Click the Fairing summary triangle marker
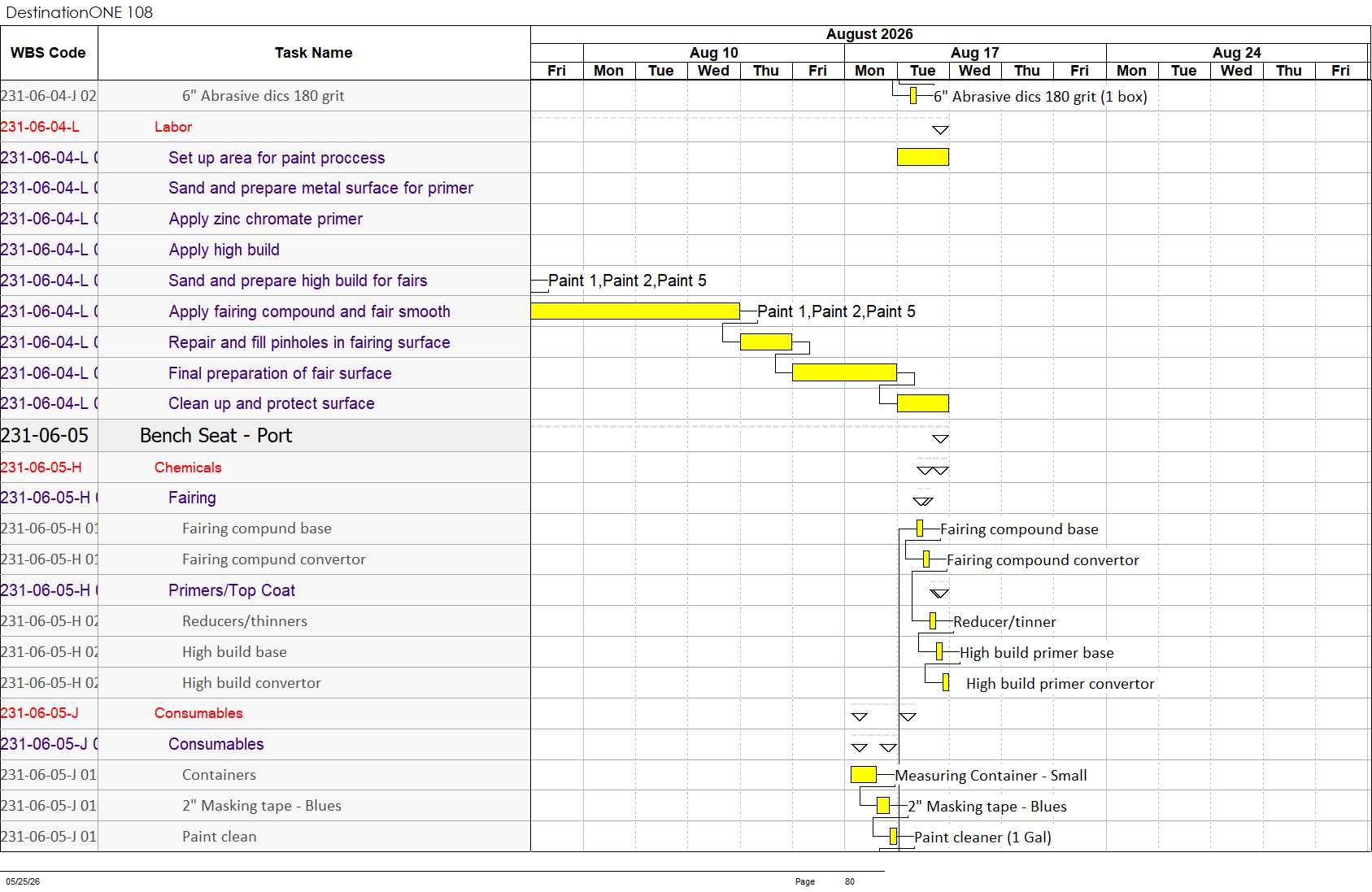Viewport: 1372px width, 892px height. point(923,502)
